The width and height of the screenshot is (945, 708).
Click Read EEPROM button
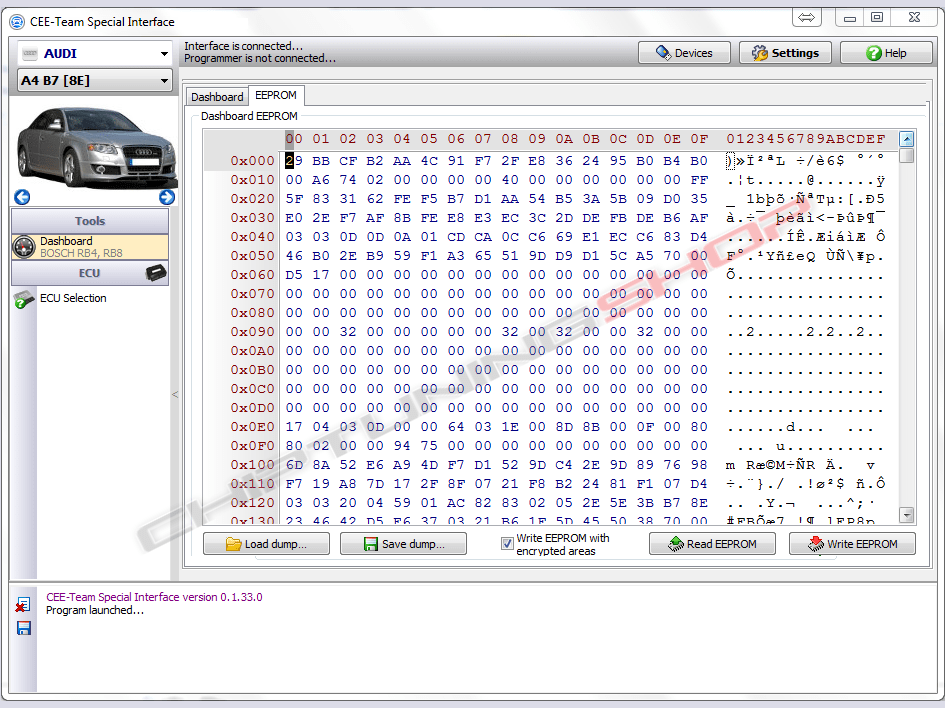(712, 544)
